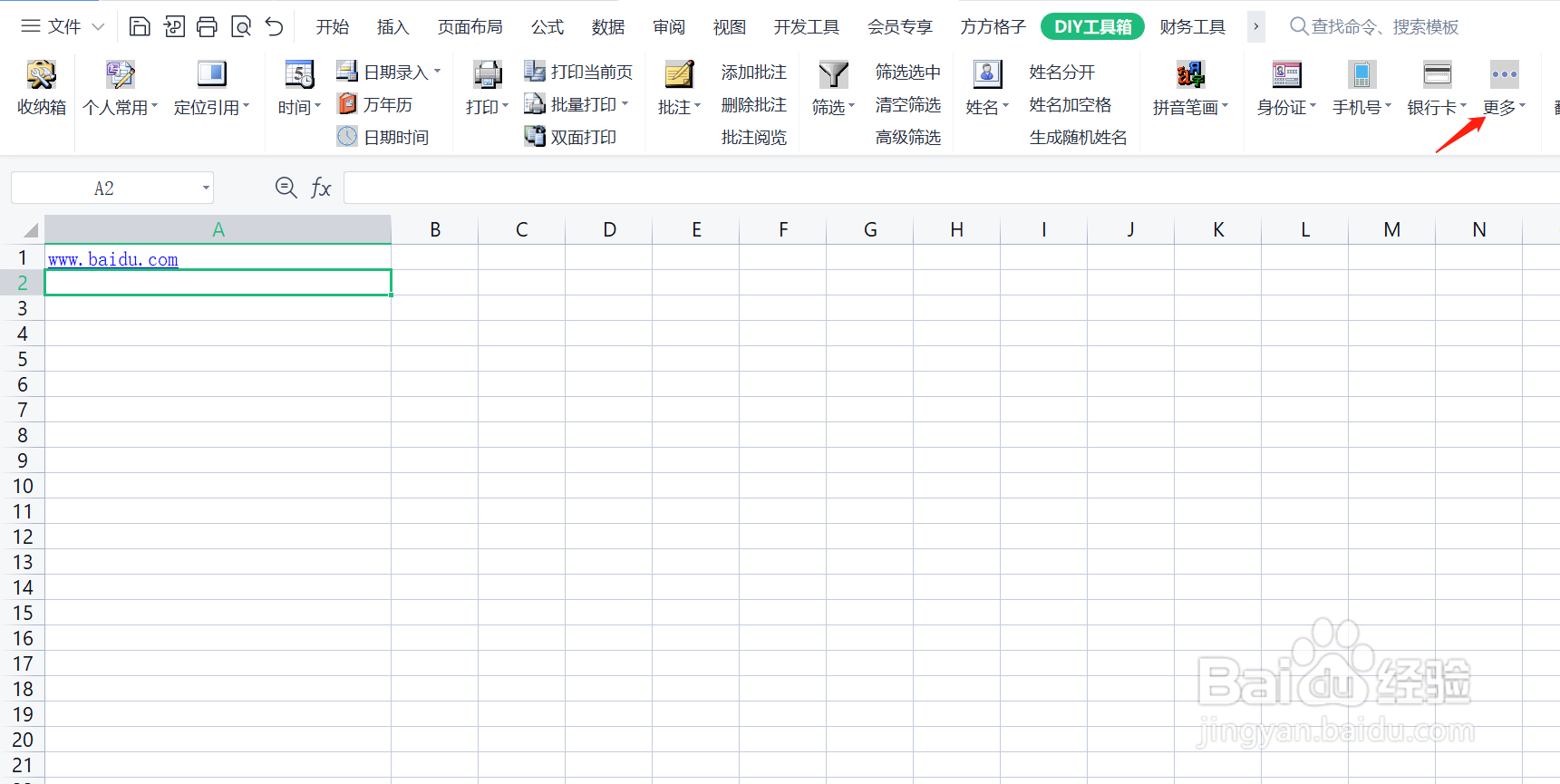Click the 银行卡 card icon

[1437, 74]
